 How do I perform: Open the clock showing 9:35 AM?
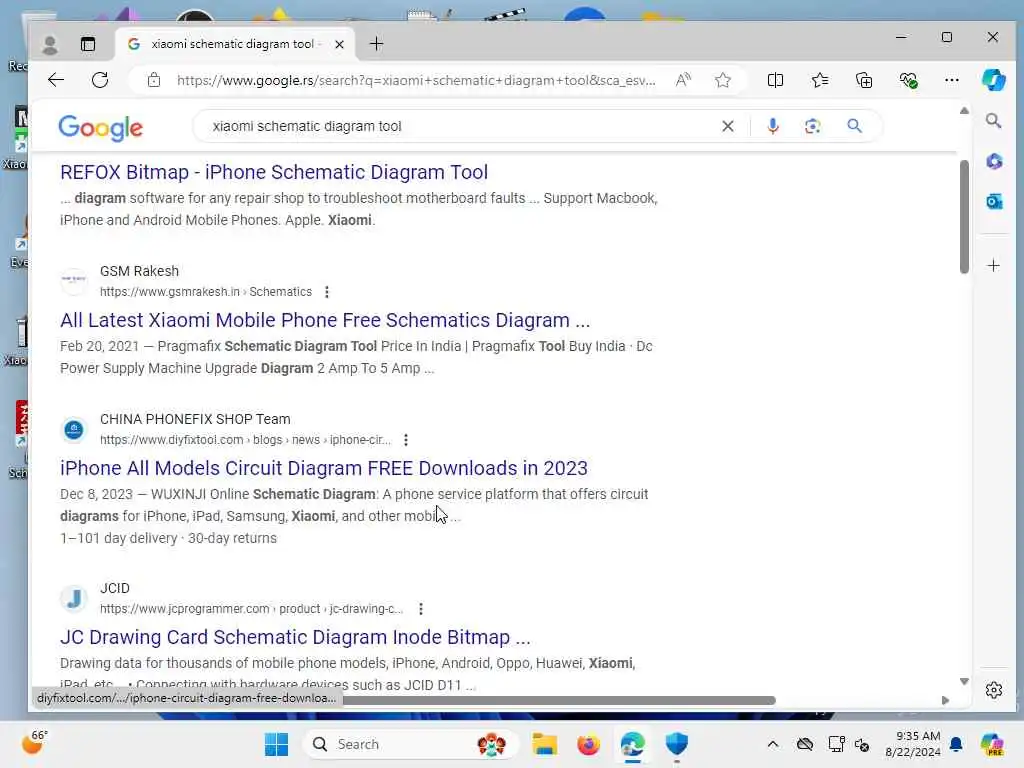pos(912,744)
